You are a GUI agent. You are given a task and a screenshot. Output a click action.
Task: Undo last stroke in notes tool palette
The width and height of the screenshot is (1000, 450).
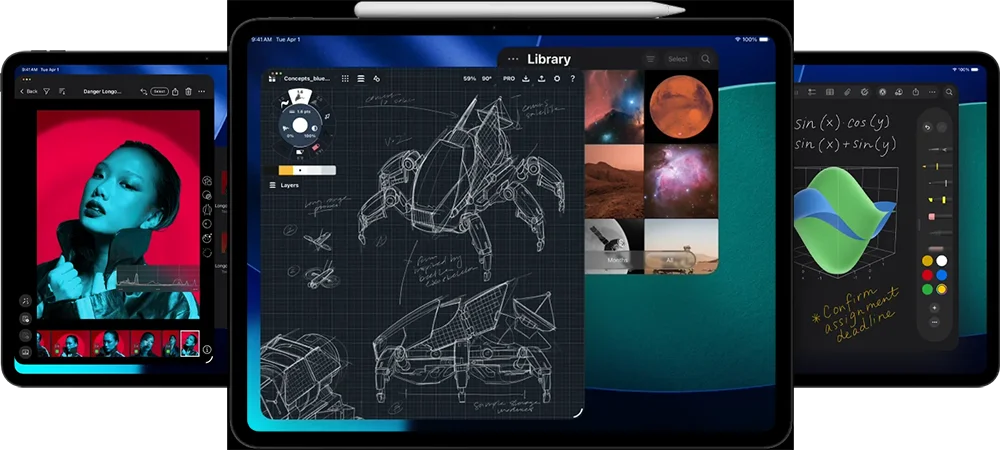pyautogui.click(x=927, y=127)
